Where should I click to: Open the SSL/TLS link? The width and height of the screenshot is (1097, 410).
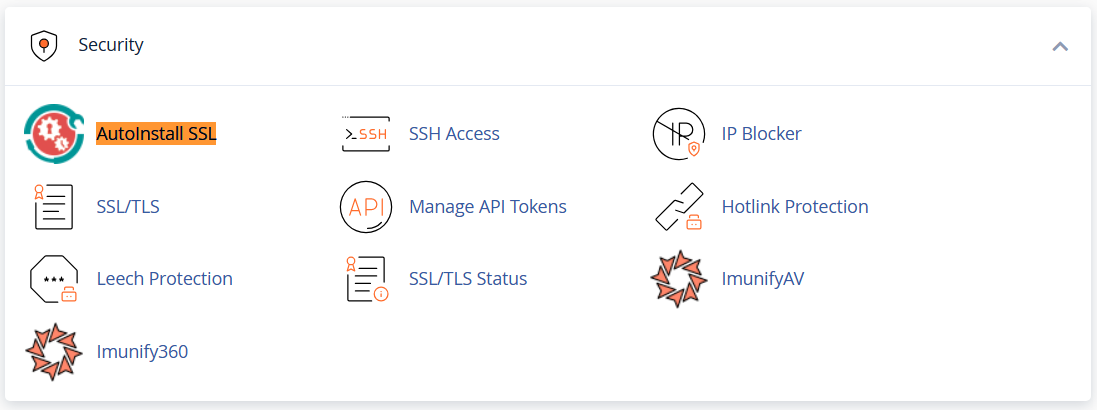point(128,206)
